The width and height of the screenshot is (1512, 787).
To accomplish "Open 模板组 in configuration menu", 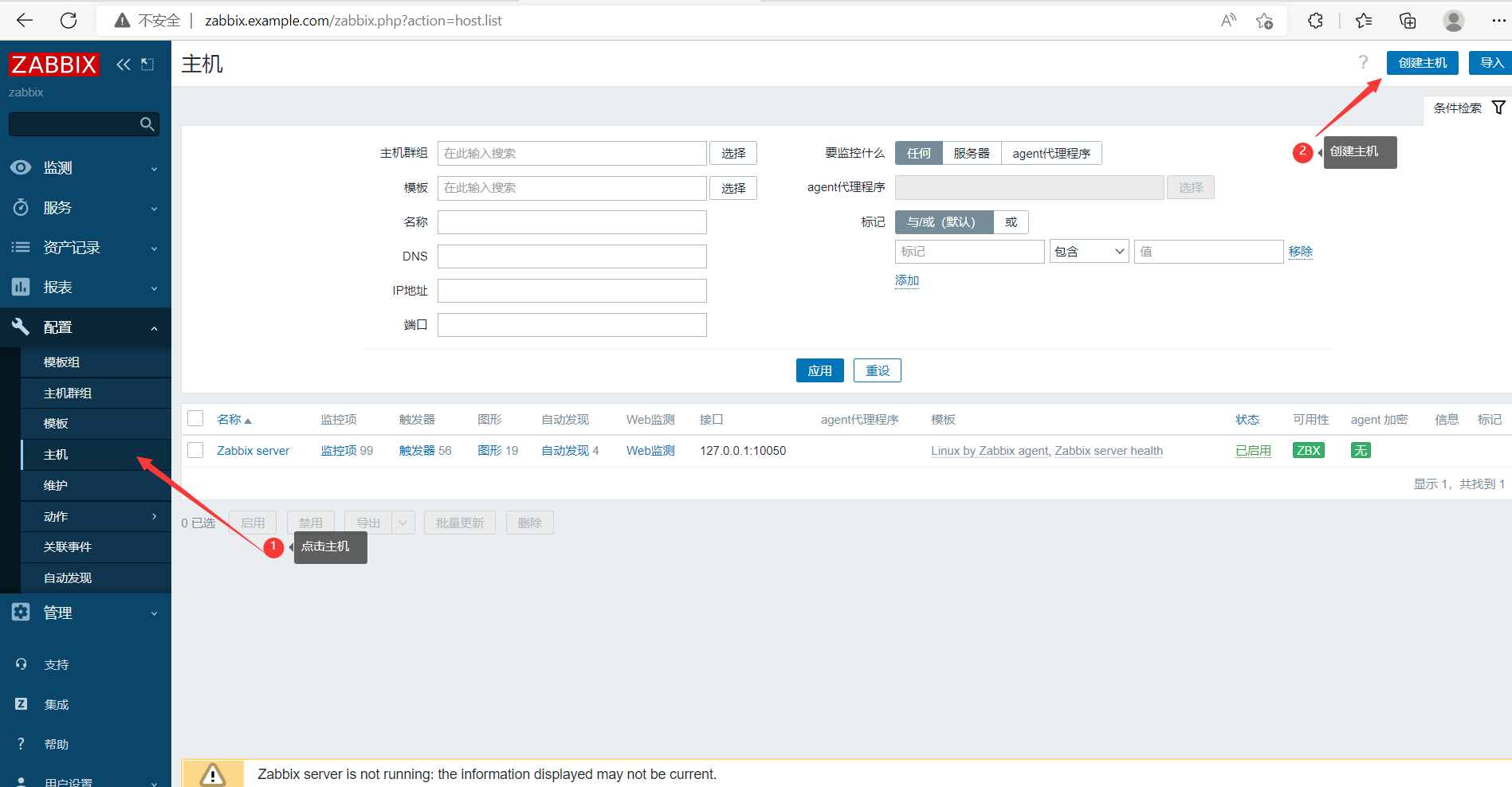I will [x=96, y=362].
